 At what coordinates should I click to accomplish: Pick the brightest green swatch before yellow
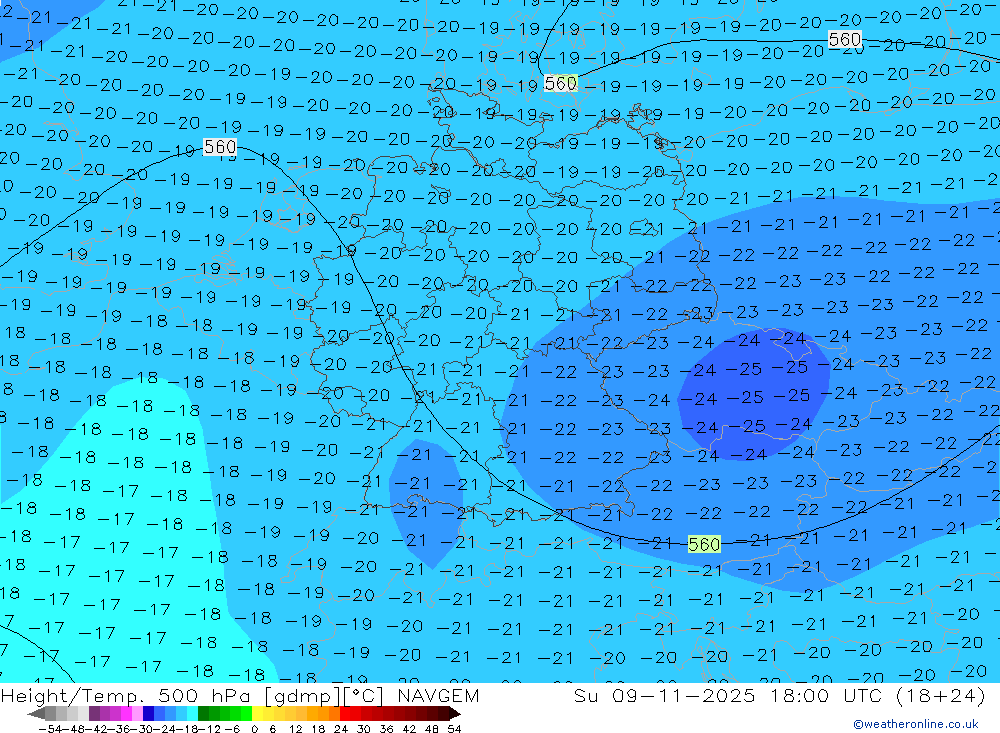click(x=247, y=713)
